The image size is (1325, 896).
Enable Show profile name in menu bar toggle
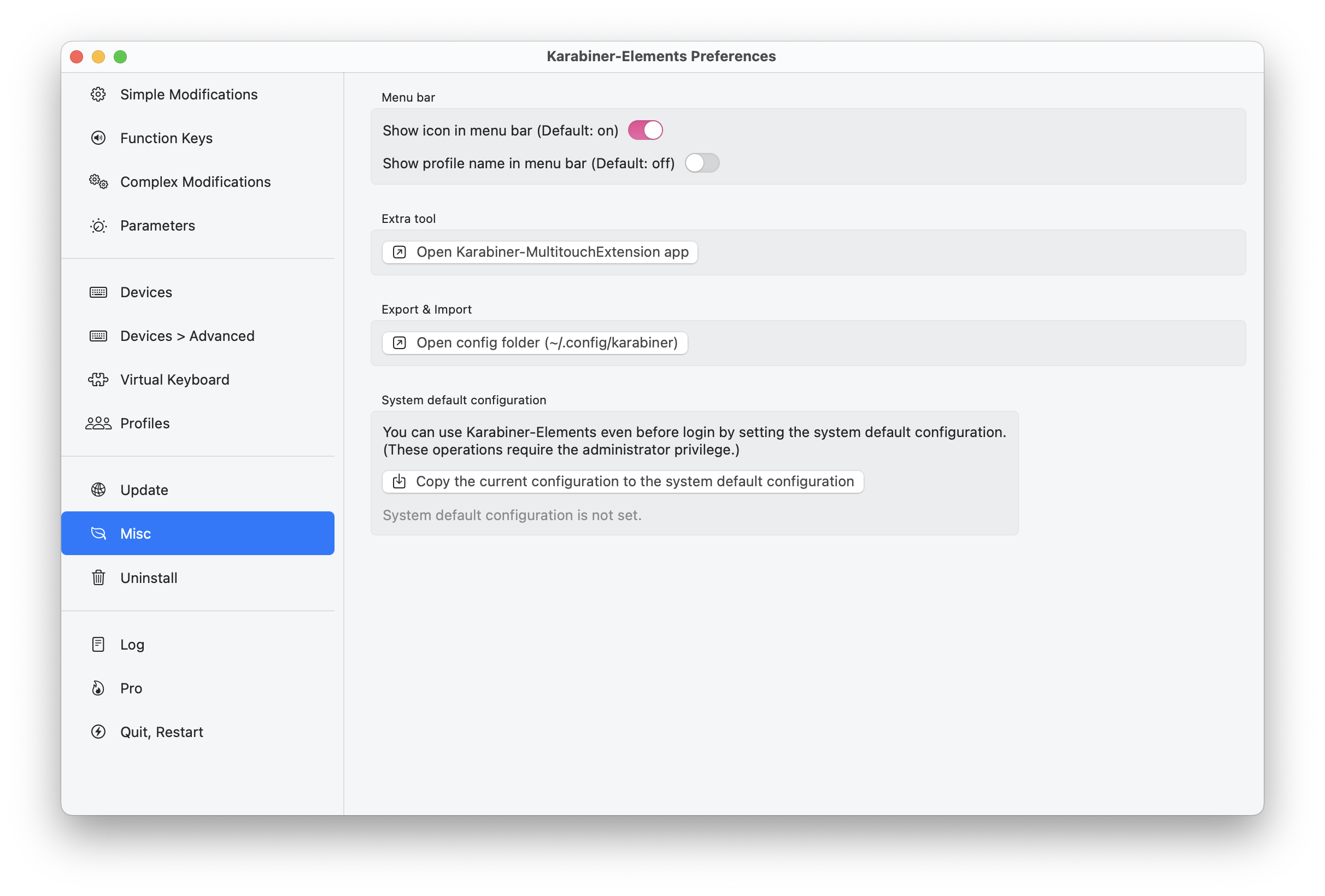pyautogui.click(x=702, y=163)
